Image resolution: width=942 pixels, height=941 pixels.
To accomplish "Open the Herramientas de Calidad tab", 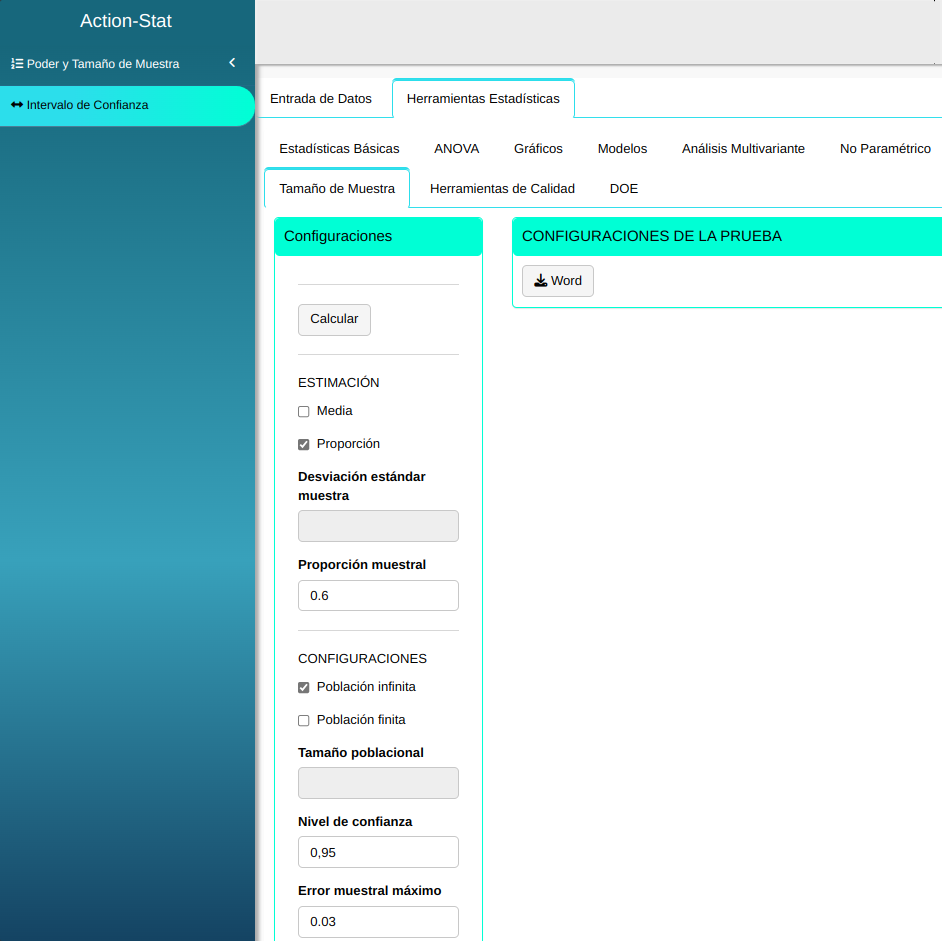I will [x=502, y=189].
